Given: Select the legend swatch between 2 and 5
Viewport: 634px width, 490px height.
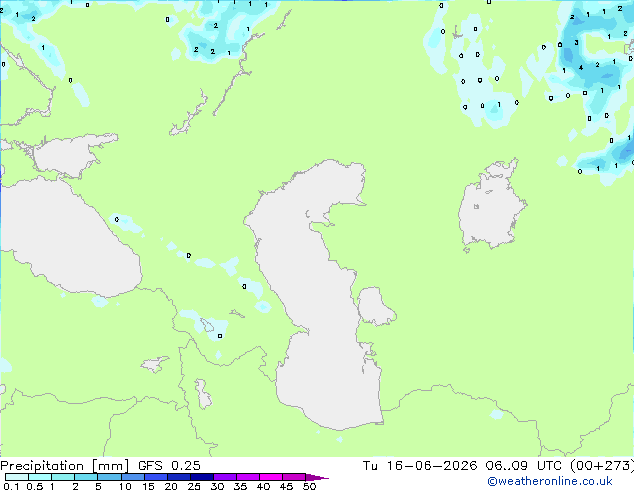Looking at the screenshot, I should (x=86, y=477).
